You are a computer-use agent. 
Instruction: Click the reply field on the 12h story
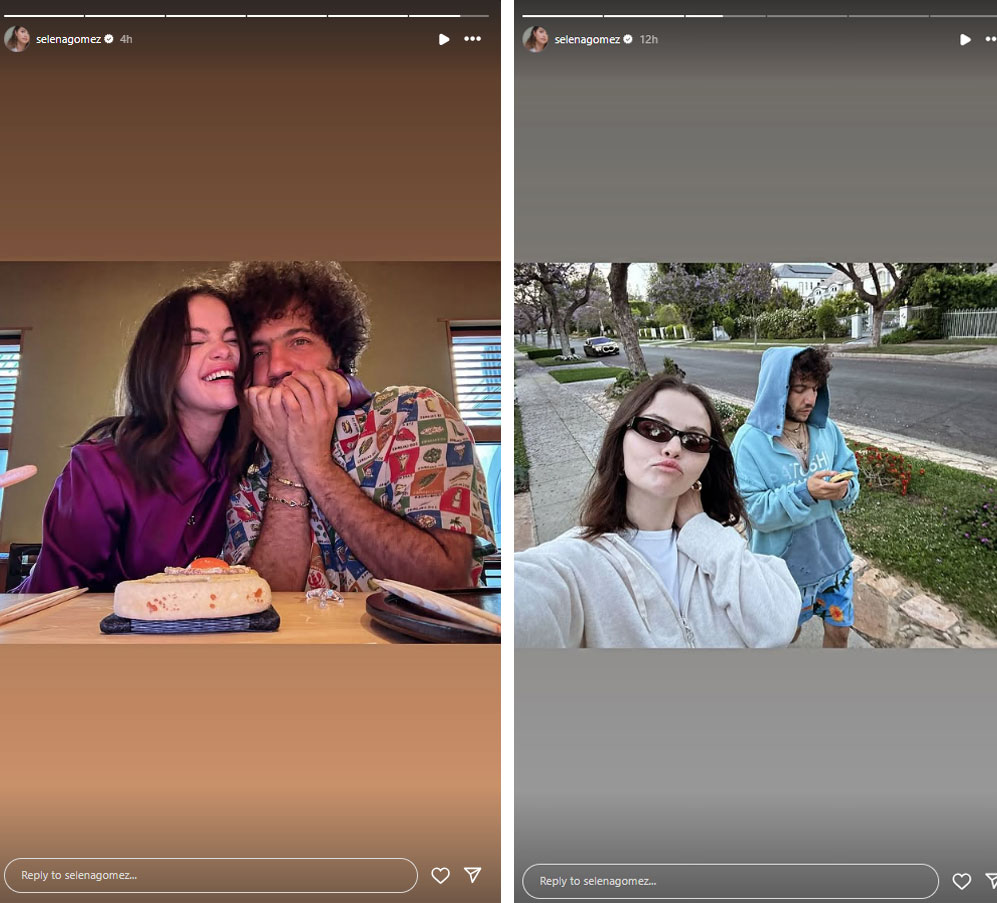tap(730, 881)
